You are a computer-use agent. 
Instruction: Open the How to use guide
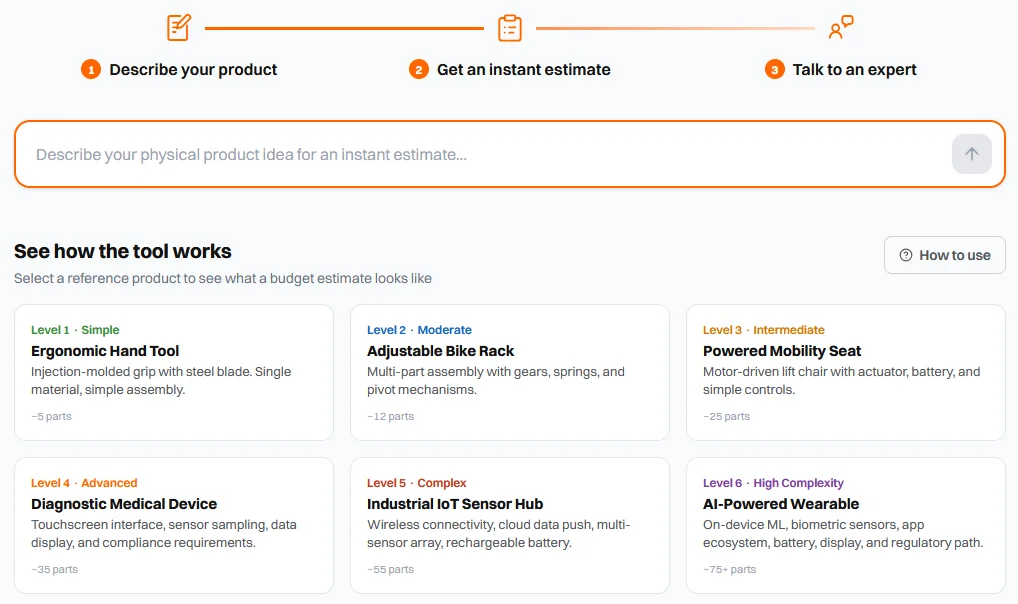945,255
